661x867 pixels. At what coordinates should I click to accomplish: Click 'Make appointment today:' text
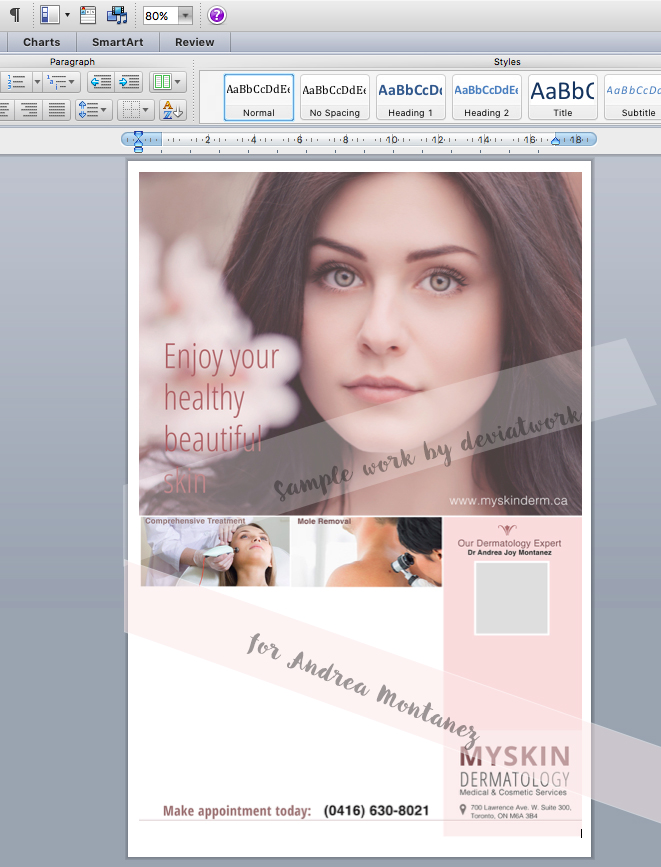(x=237, y=811)
